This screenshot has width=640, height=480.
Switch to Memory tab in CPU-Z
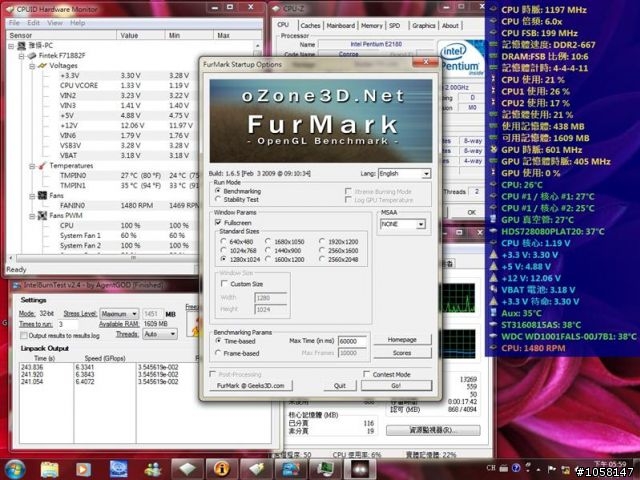pos(372,25)
